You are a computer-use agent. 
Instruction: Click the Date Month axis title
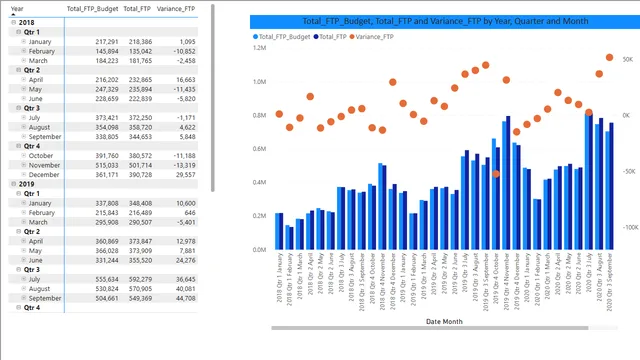coord(444,322)
